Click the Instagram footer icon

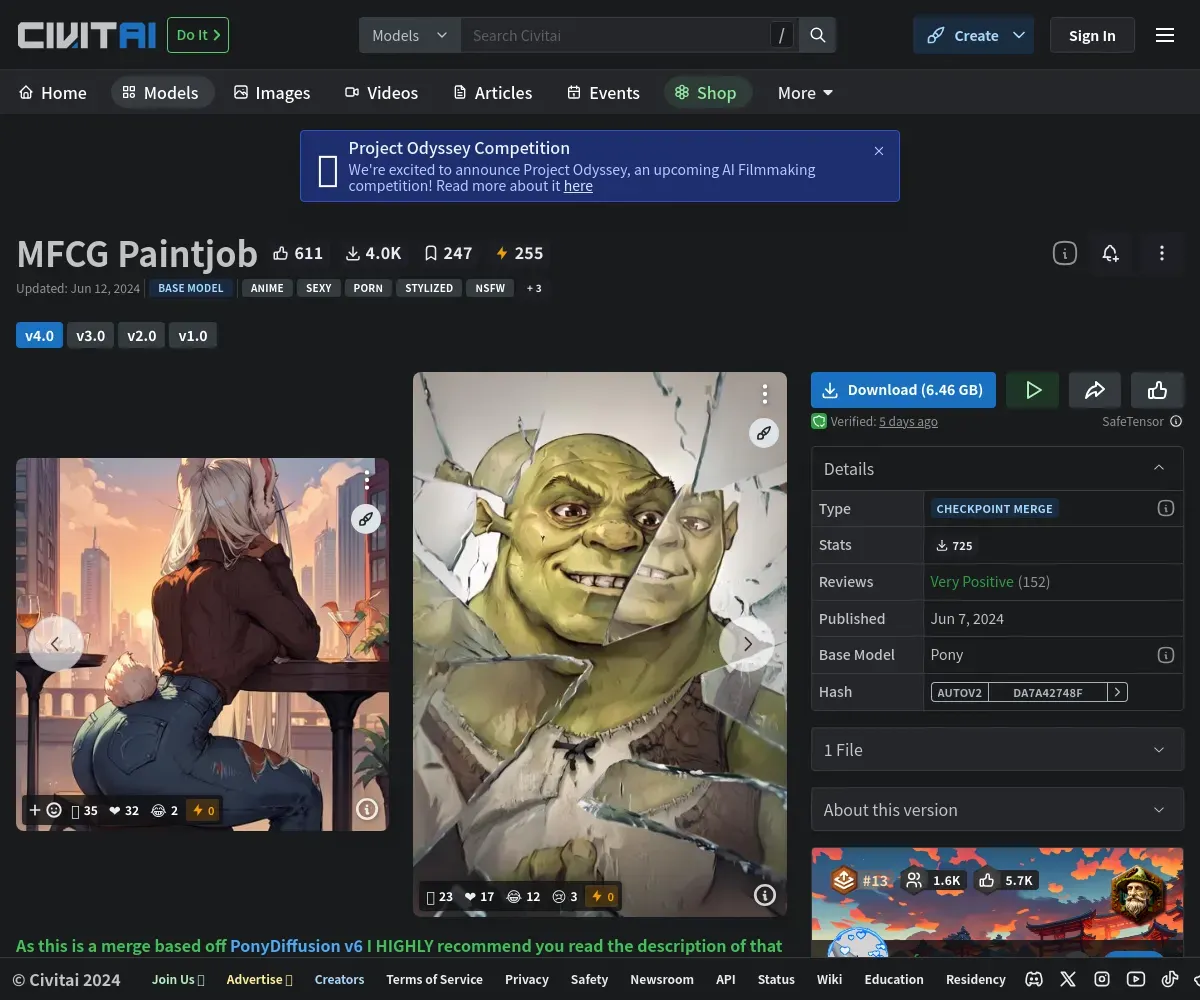pos(1102,979)
